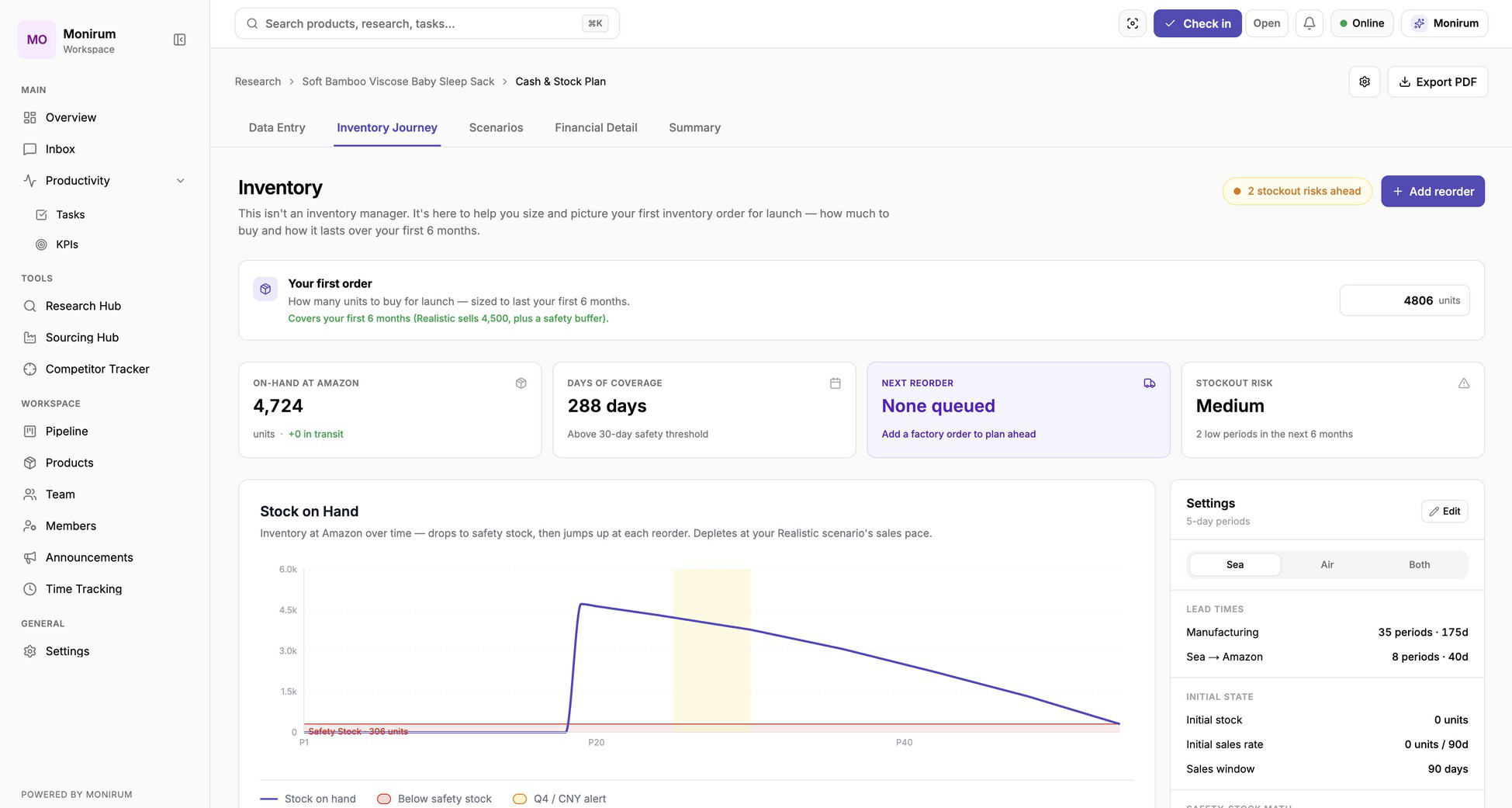Open the Monirum account menu

tap(1445, 23)
